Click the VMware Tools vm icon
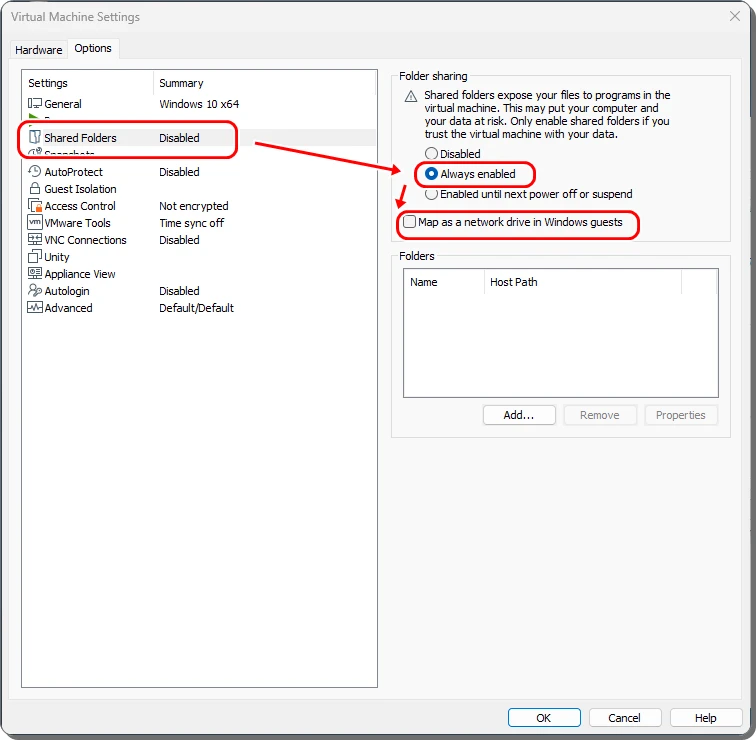This screenshot has width=756, height=740. pos(35,223)
